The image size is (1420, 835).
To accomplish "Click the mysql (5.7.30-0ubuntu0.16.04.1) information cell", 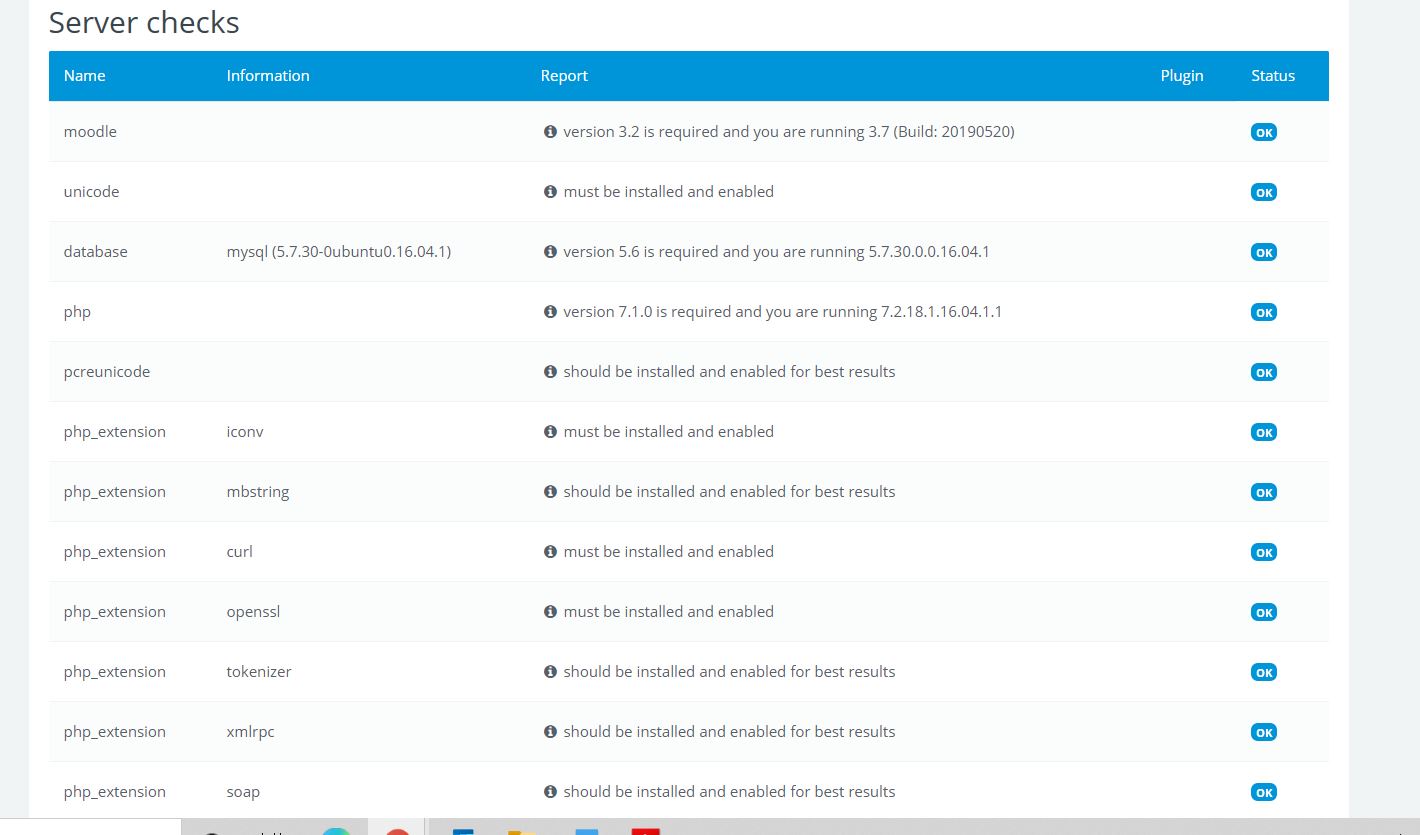I will pos(338,251).
